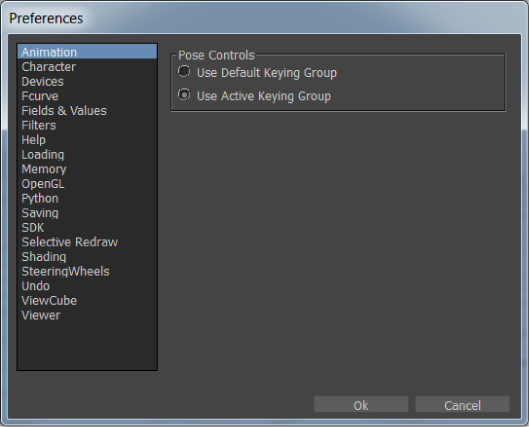Viewport: 529px width, 427px height.
Task: Click the Cancel button
Action: click(462, 404)
